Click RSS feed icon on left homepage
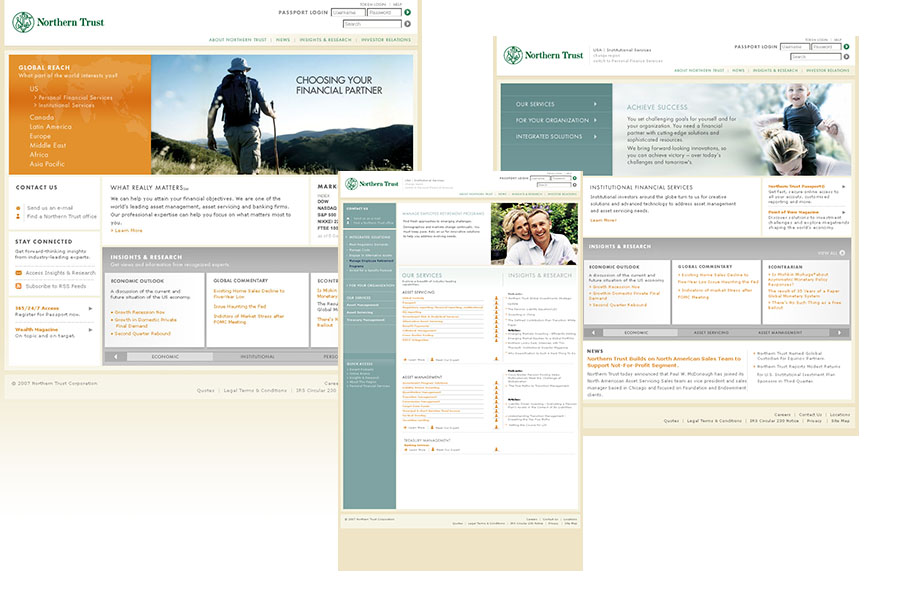Image resolution: width=900 pixels, height=600 pixels. click(18, 286)
